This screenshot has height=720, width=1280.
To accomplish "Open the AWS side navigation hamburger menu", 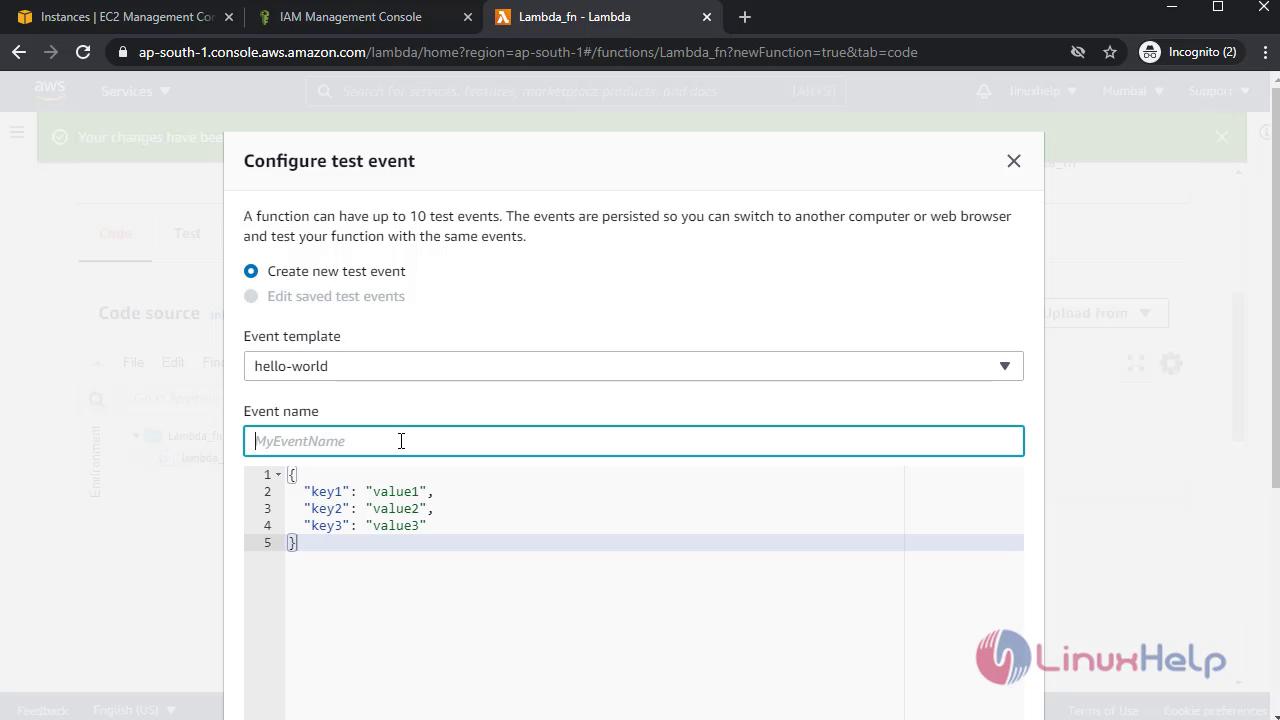I will (17, 132).
